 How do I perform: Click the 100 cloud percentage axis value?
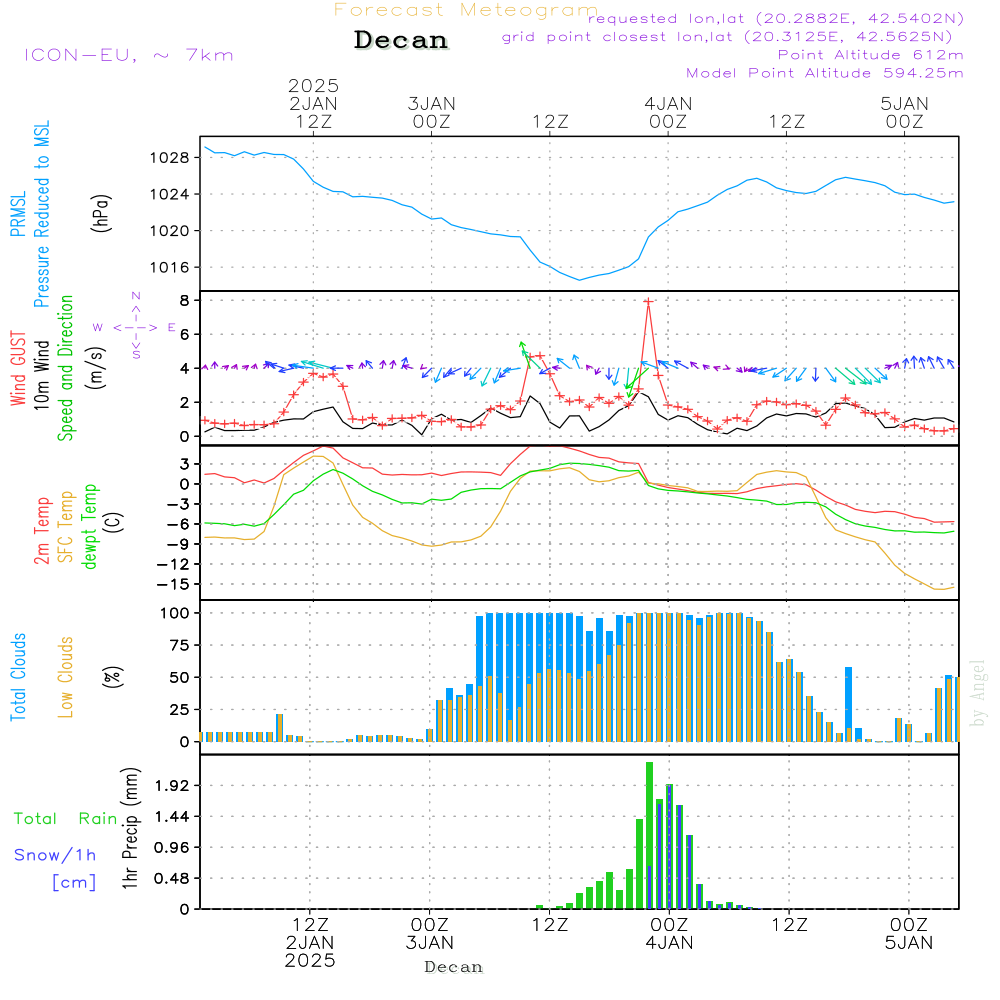click(x=175, y=614)
